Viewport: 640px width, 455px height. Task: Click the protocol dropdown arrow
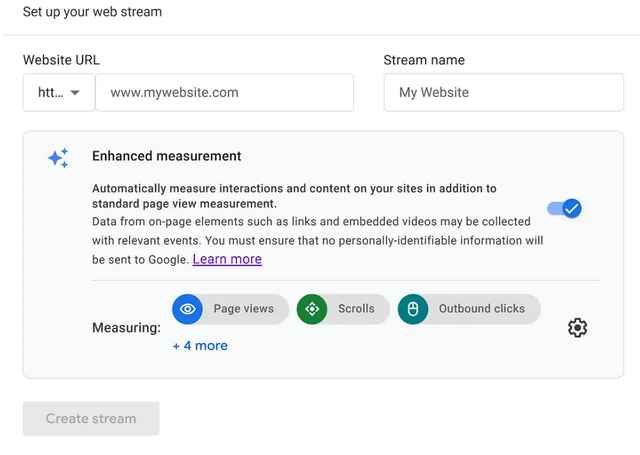pyautogui.click(x=74, y=93)
